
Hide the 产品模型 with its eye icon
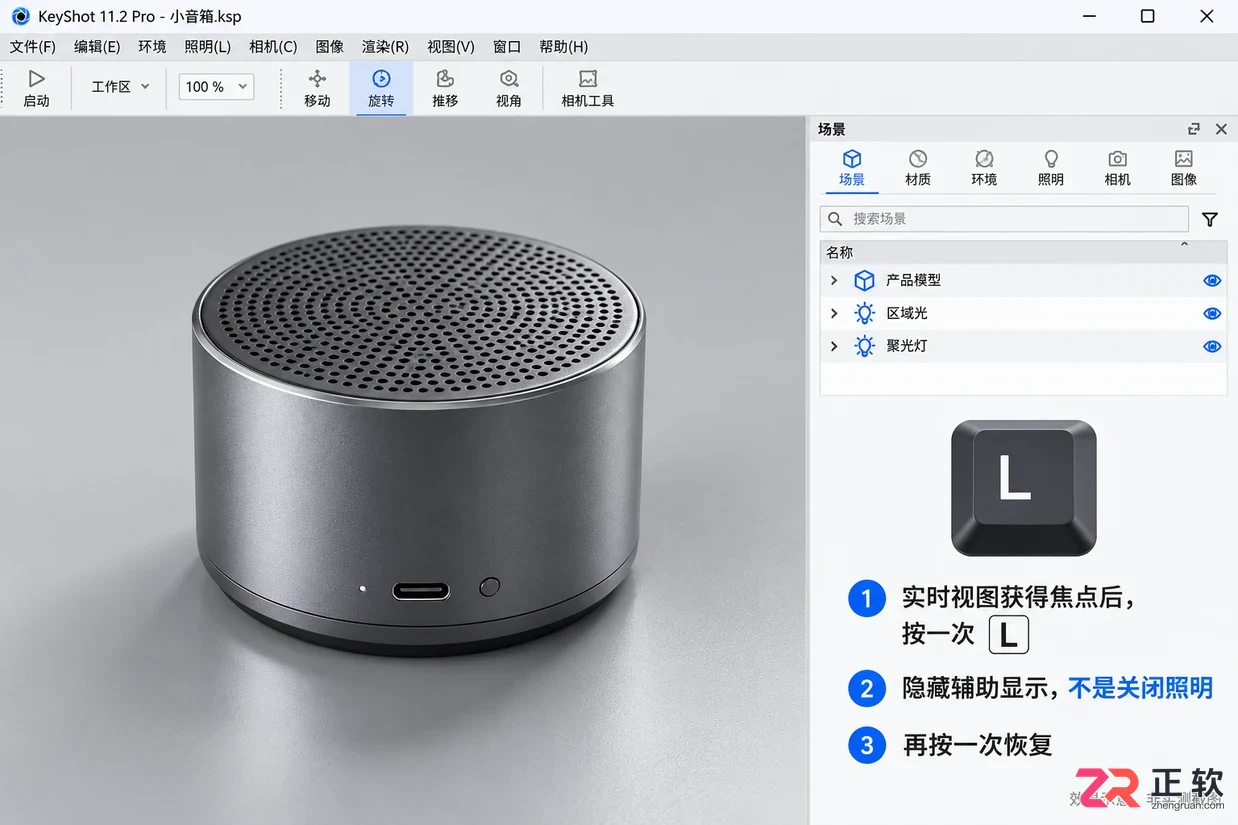pos(1212,281)
